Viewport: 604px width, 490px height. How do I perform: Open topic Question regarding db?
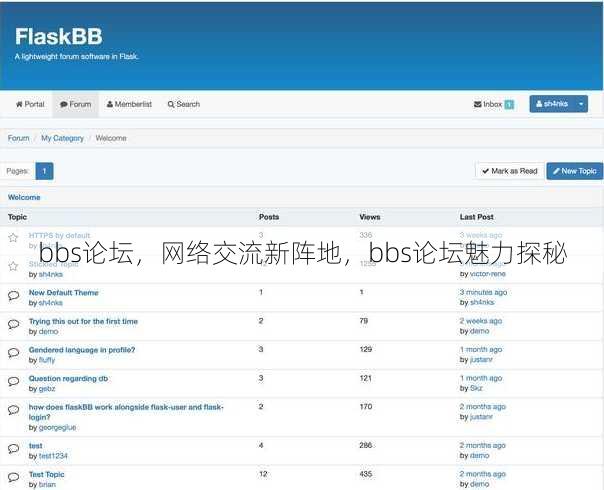pos(68,378)
